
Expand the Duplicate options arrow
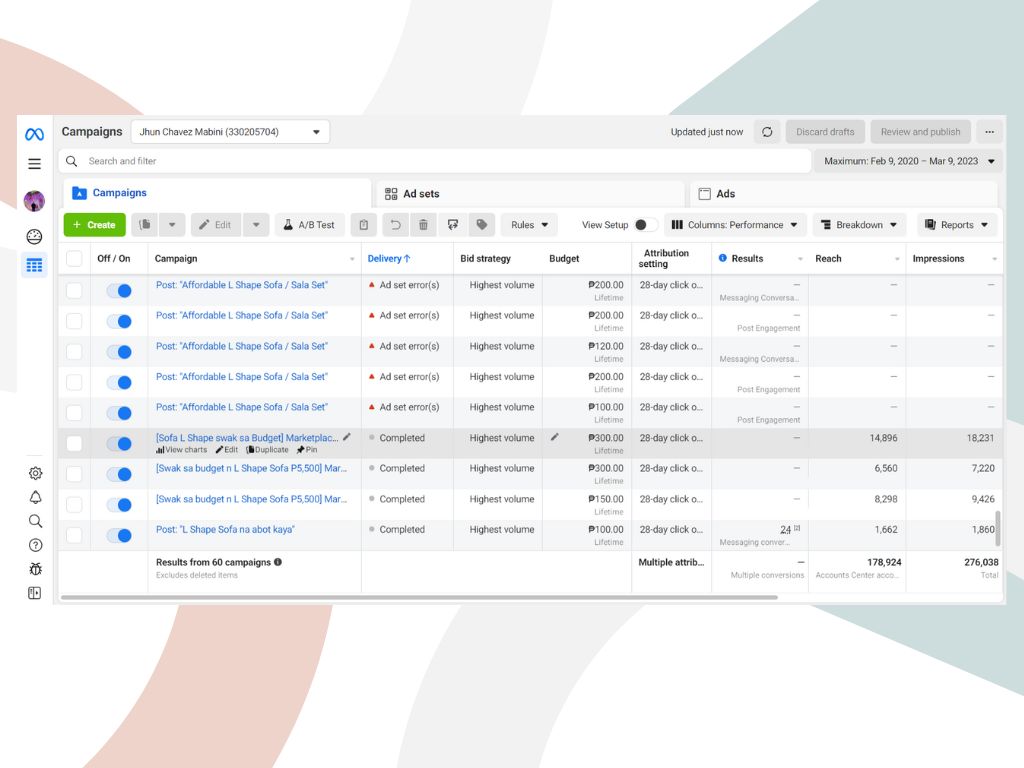pyautogui.click(x=172, y=225)
